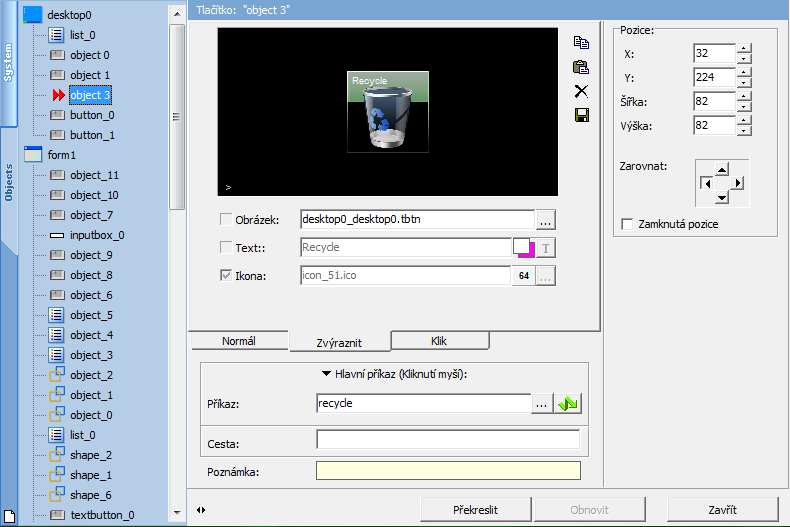Open the text color swatch
Viewport: 790px width, 527px height.
(524, 248)
